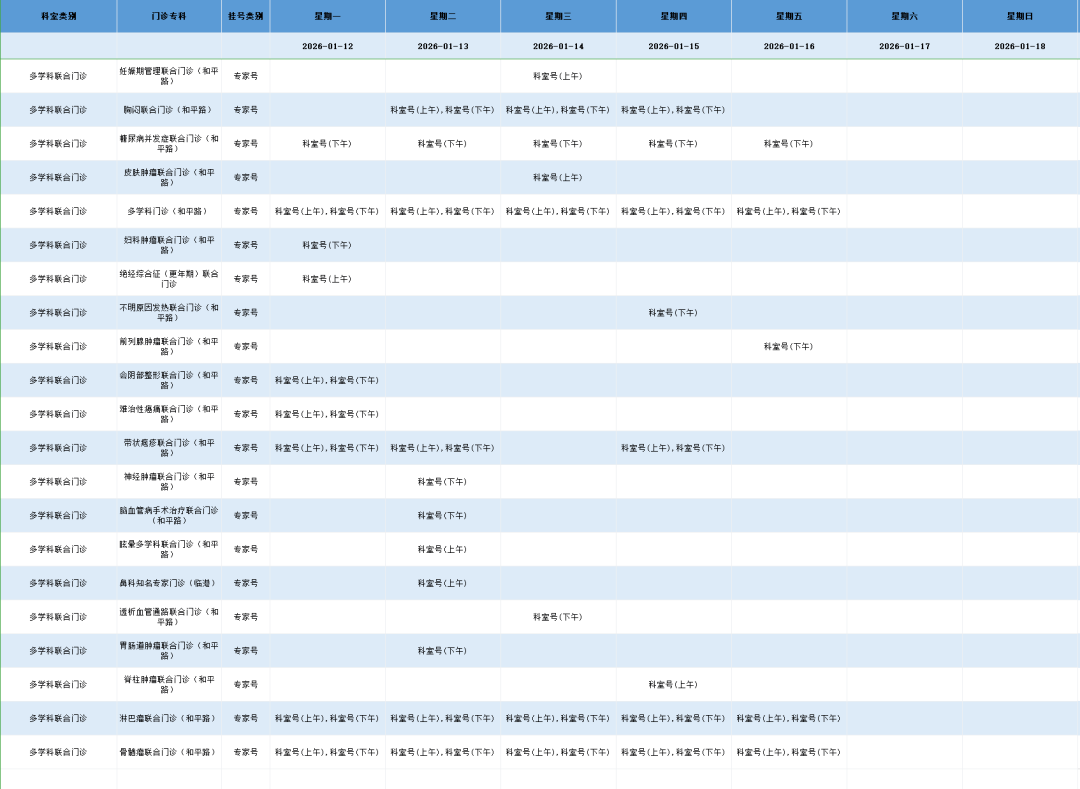Select 鼻科知名专家门诊 Tuesday 科室号(上午) slot
This screenshot has height=789, width=1080.
point(442,583)
